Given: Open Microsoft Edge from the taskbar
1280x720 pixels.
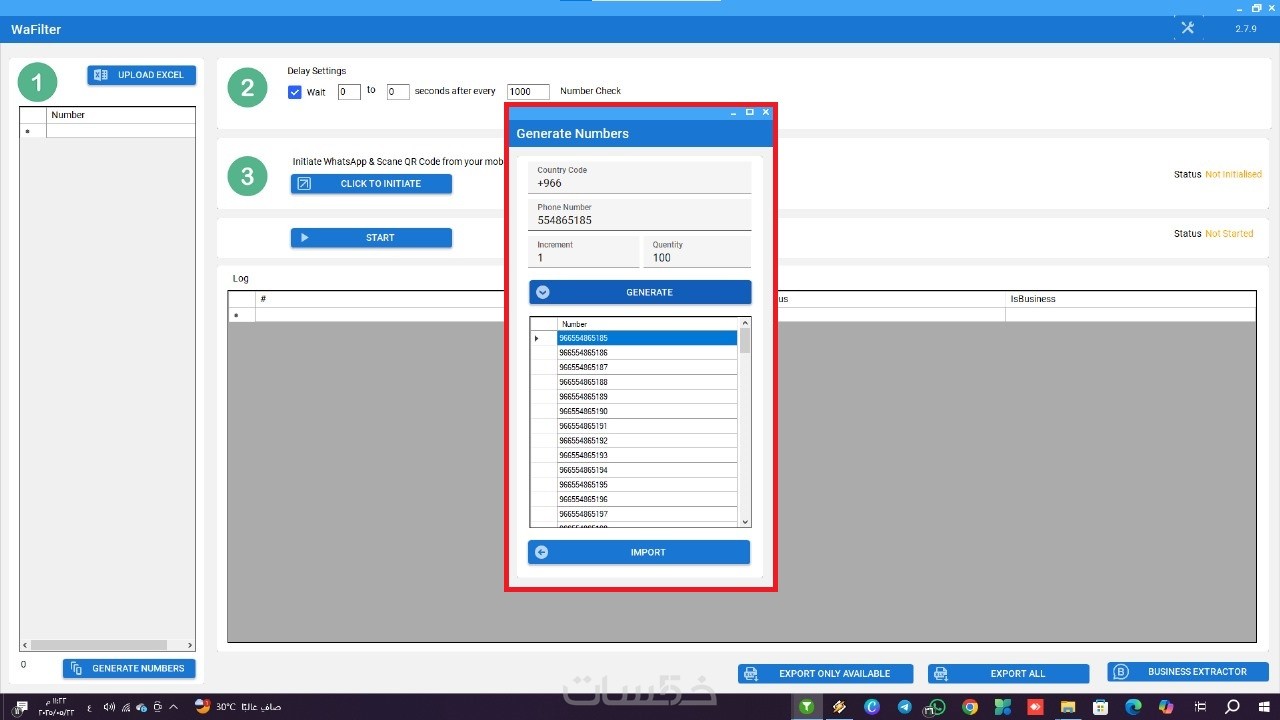Looking at the screenshot, I should pyautogui.click(x=1133, y=707).
